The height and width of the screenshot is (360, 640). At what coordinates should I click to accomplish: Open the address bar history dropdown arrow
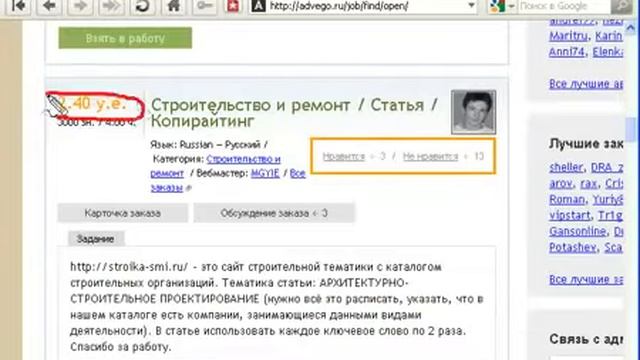(471, 6)
